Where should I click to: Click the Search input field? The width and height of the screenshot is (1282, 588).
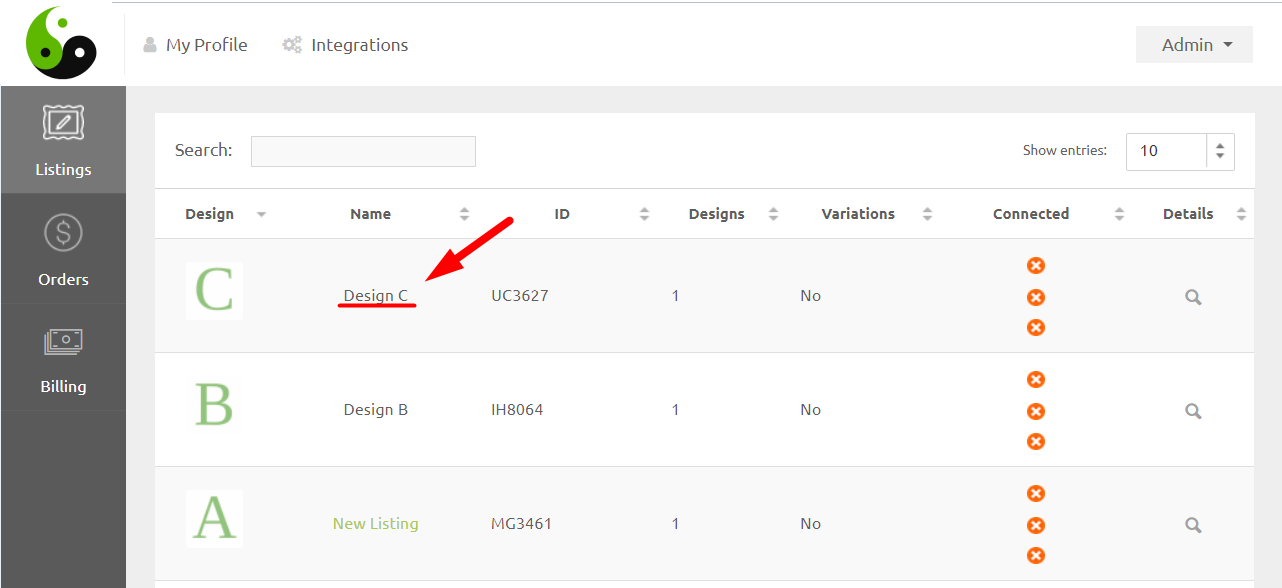[x=363, y=152]
